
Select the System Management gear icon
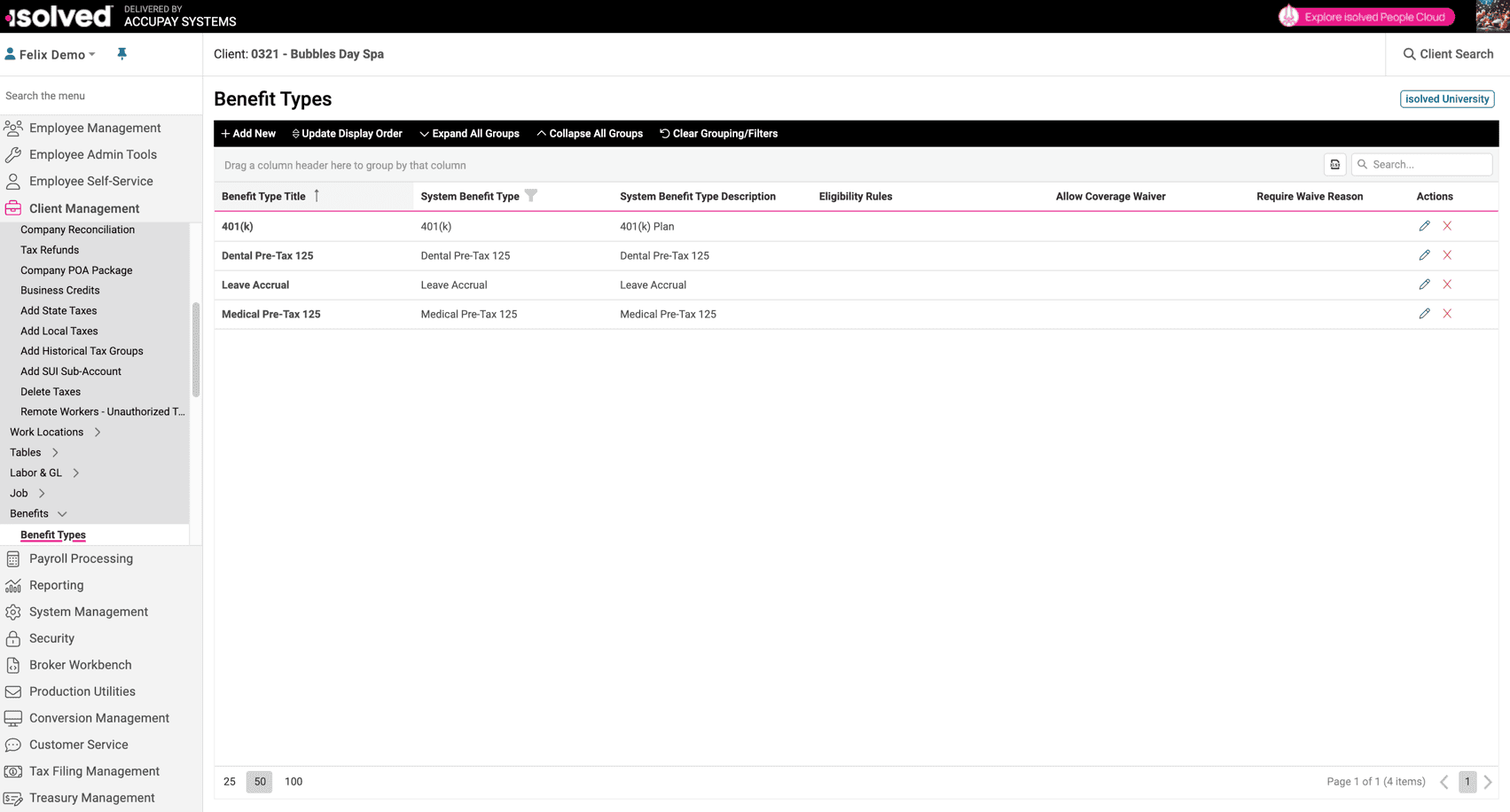12,612
